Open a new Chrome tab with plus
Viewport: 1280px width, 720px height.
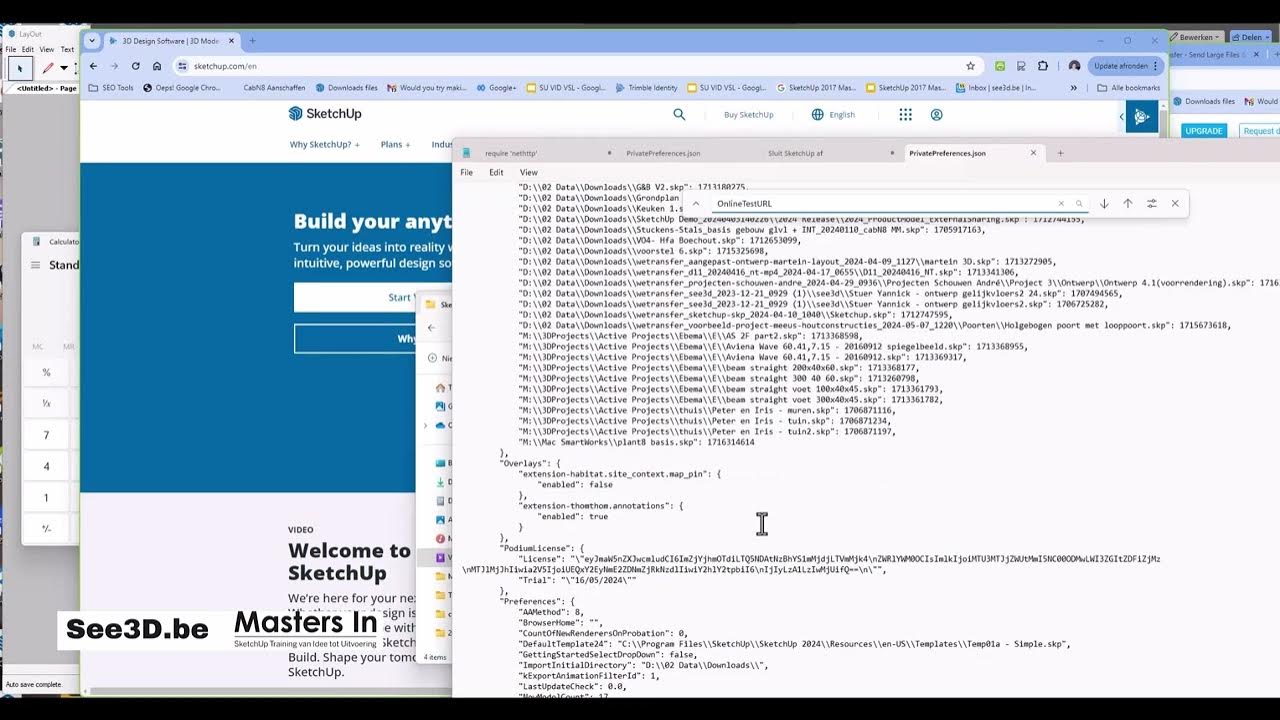point(252,41)
